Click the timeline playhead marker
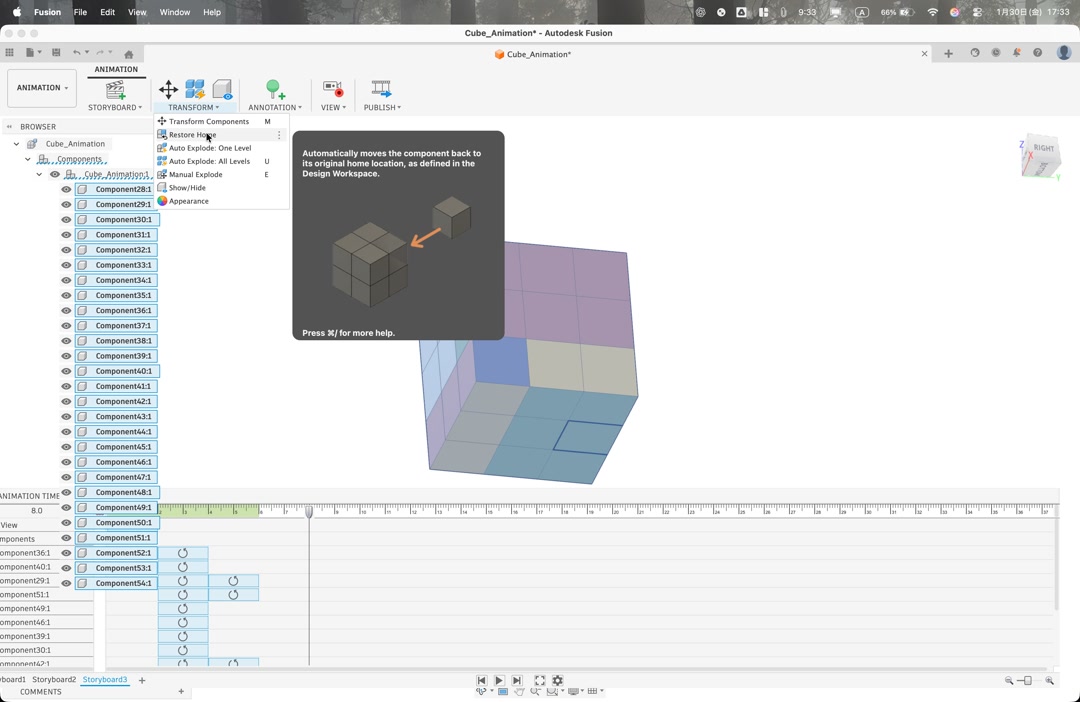The image size is (1080, 702). click(309, 512)
